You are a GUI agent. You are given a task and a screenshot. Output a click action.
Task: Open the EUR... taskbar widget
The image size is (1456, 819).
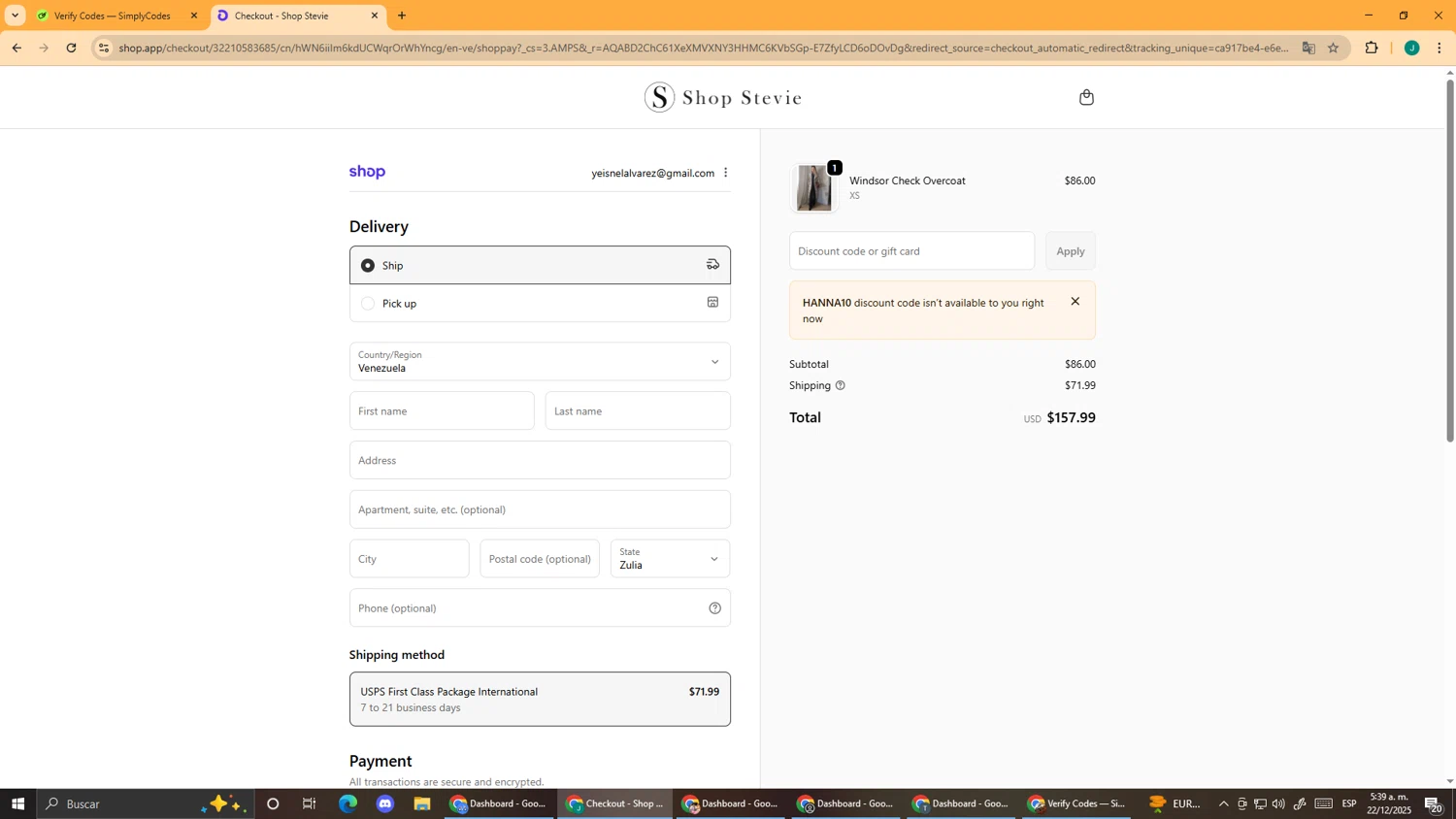click(1175, 803)
